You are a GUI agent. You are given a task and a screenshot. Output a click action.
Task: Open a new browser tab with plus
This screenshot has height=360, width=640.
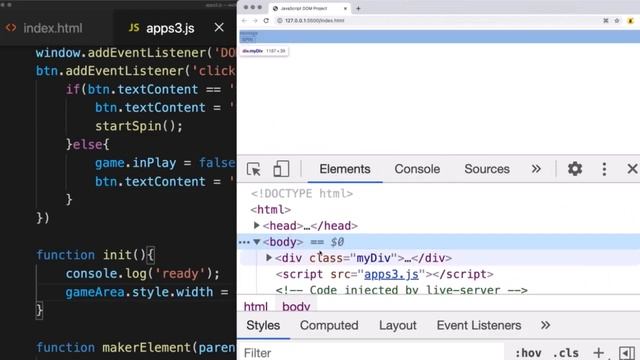358,8
